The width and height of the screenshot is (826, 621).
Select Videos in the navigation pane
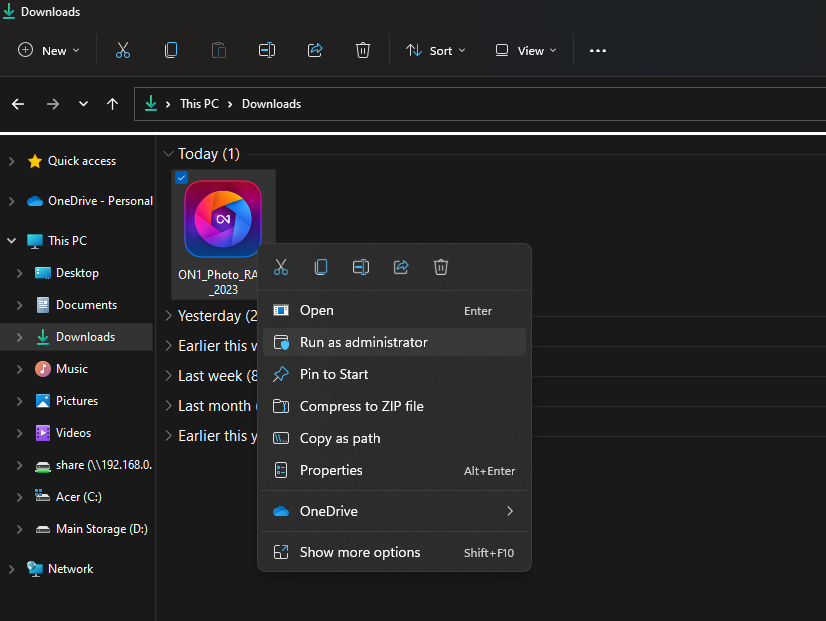(73, 433)
